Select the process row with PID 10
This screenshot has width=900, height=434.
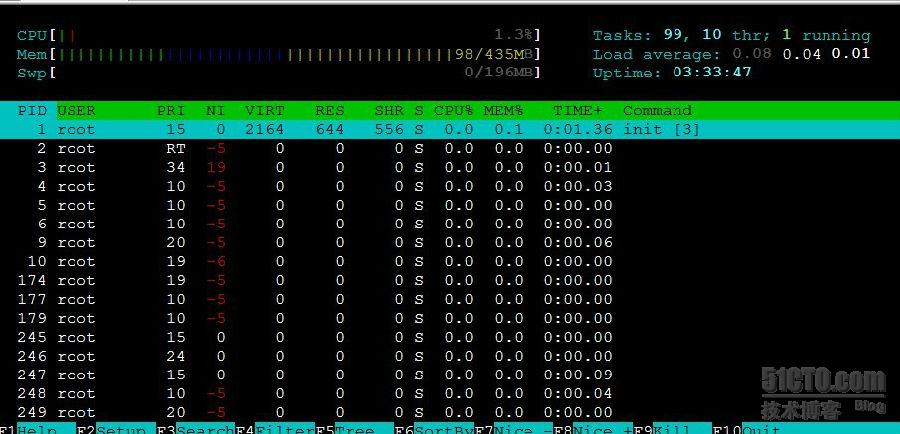(450, 262)
